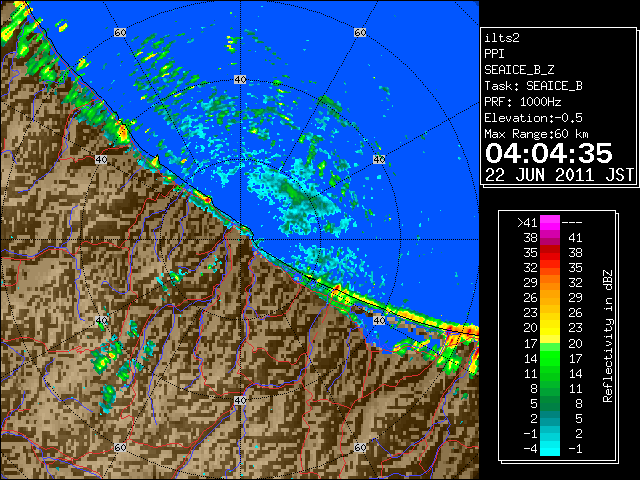Select the date "22 JUN 2011 JST"
Viewport: 640px width, 480px height.
(559, 175)
